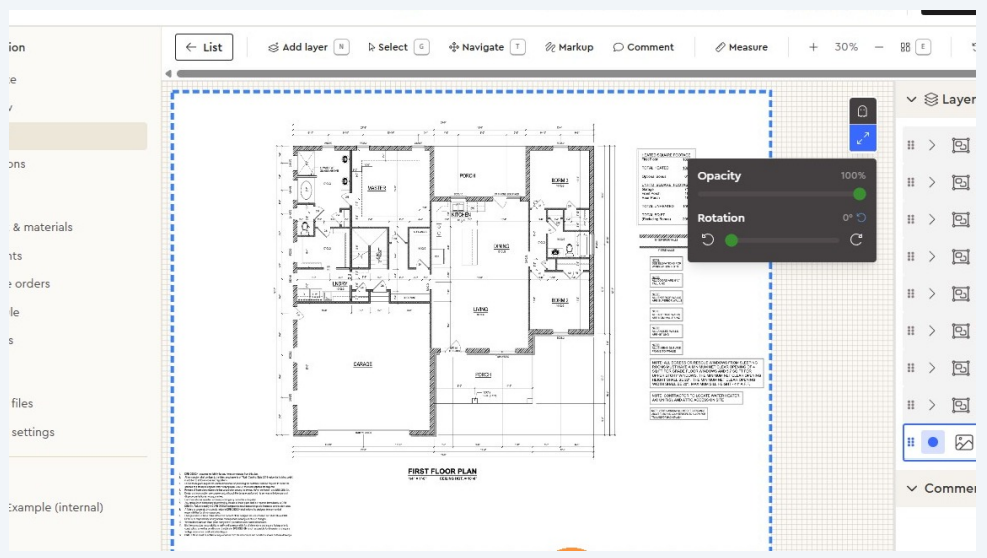Image resolution: width=987 pixels, height=558 pixels.
Task: Pick the Measure tool
Action: (741, 47)
